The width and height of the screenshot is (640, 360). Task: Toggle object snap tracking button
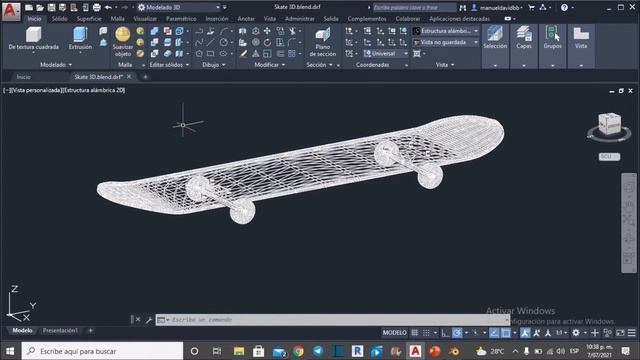(494, 333)
